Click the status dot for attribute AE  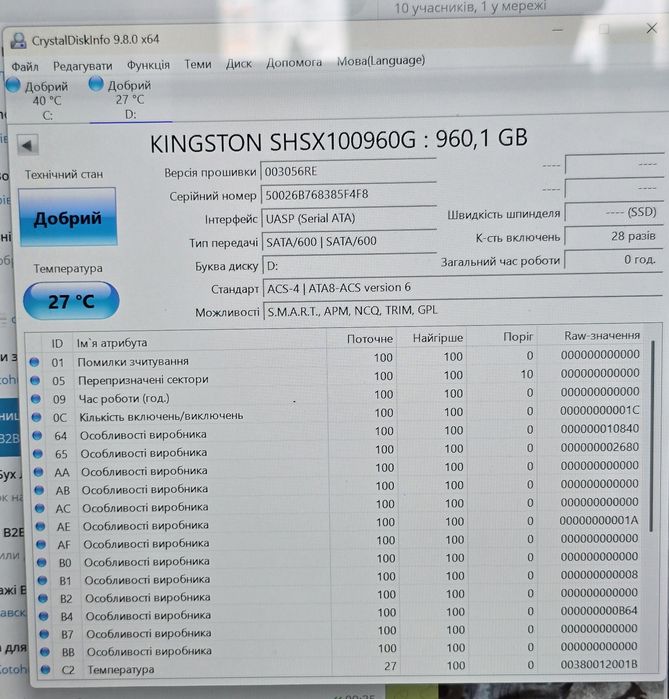(x=41, y=526)
